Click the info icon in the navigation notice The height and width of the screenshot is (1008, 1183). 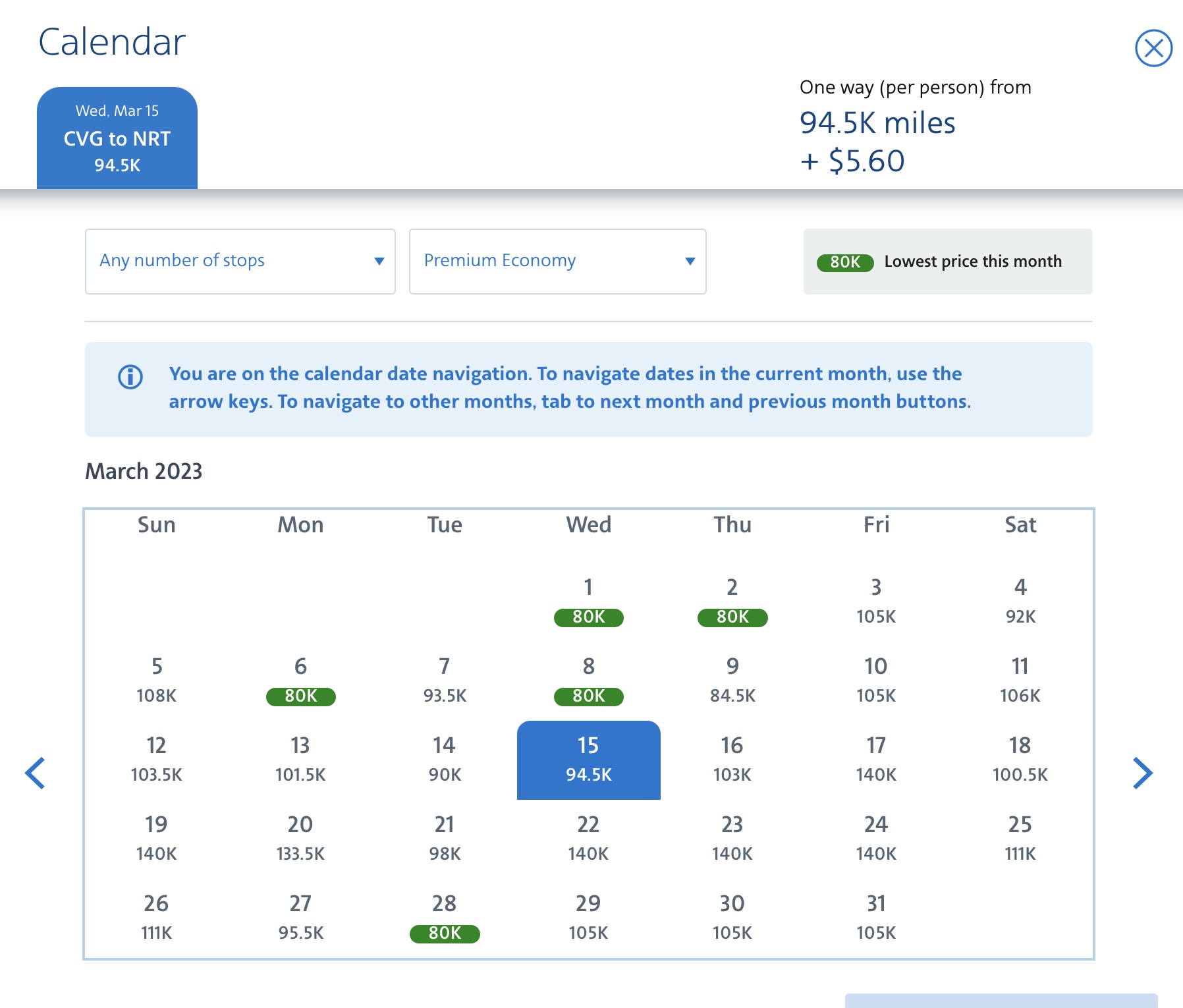pos(130,377)
